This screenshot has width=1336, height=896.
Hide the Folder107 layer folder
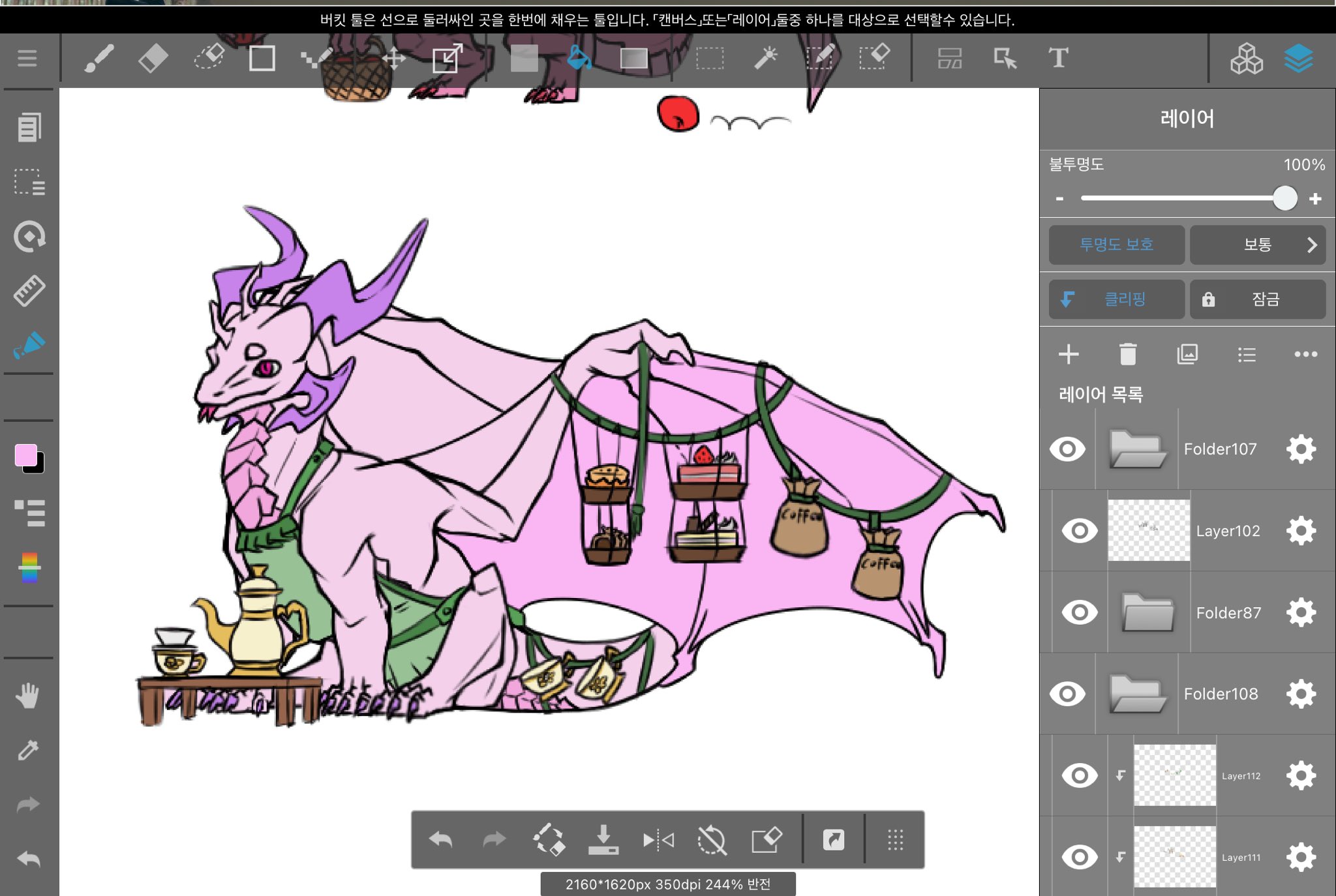coord(1067,449)
